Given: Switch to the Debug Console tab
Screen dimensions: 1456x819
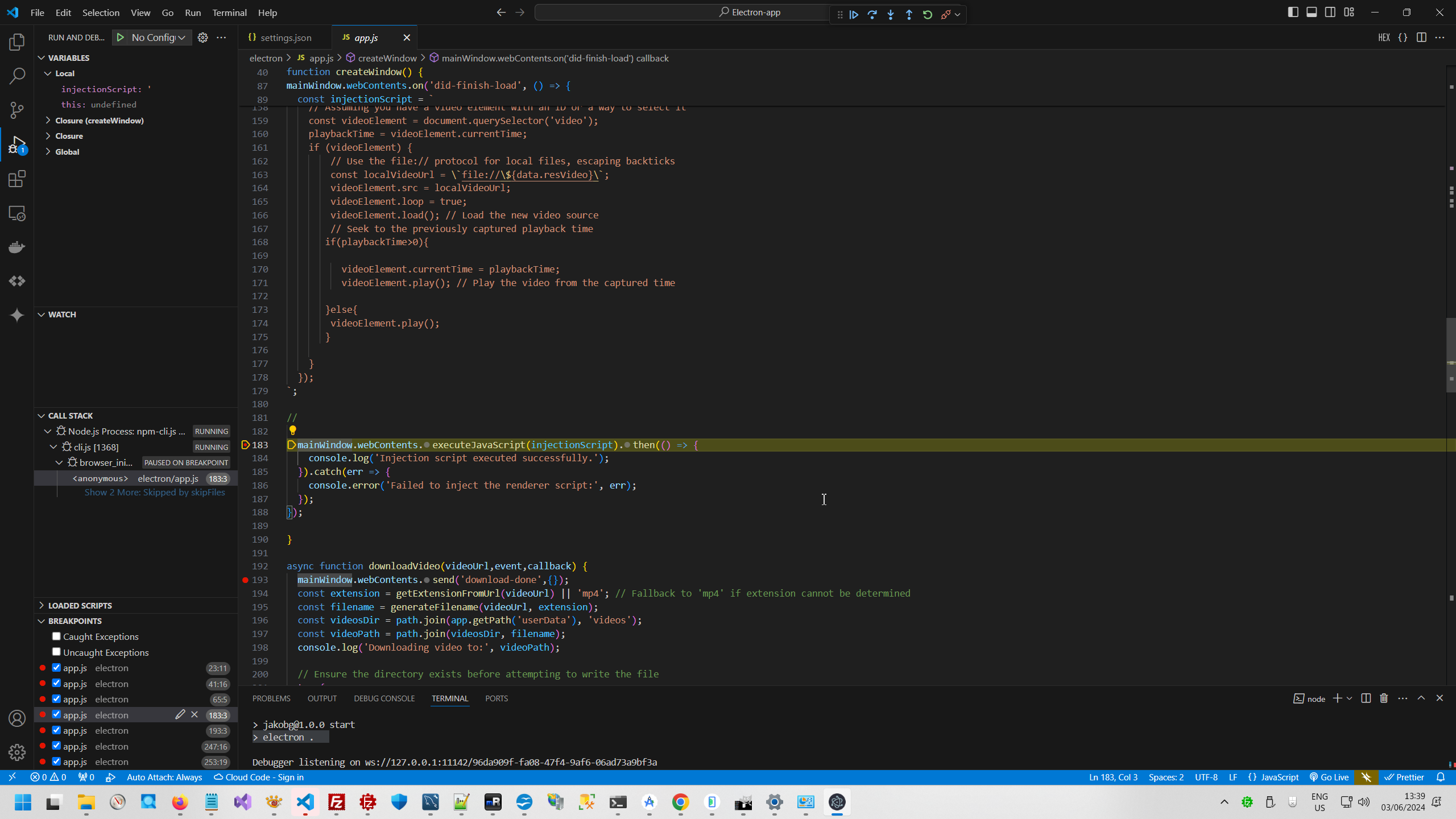Looking at the screenshot, I should click(384, 698).
